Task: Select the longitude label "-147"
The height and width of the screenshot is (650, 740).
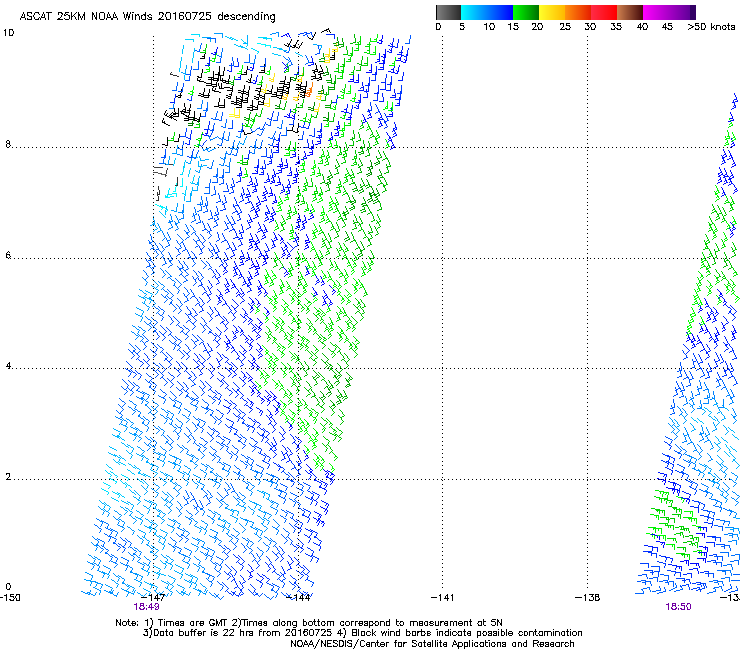Action: point(153,598)
